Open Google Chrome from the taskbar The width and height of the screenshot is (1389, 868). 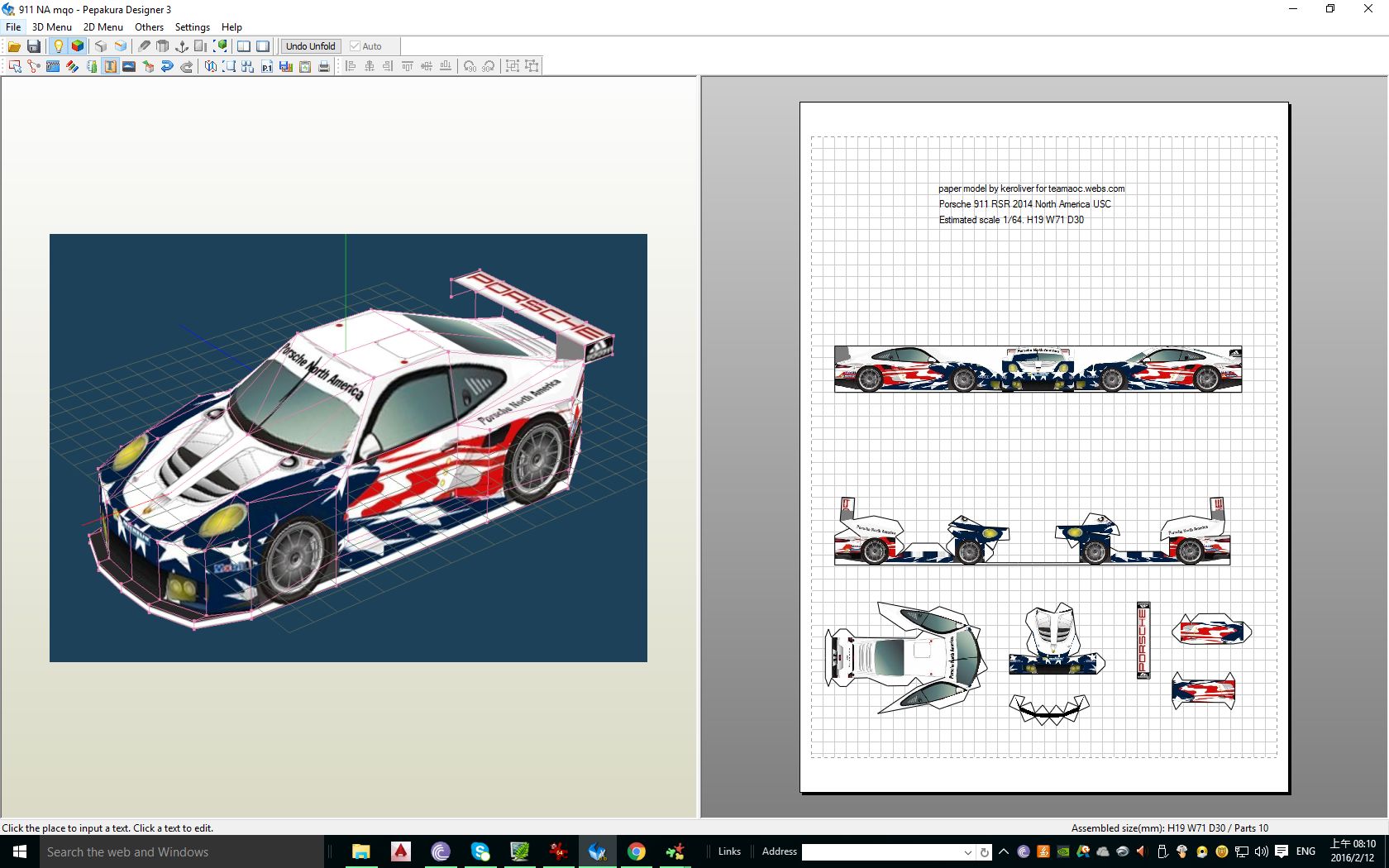pos(636,851)
